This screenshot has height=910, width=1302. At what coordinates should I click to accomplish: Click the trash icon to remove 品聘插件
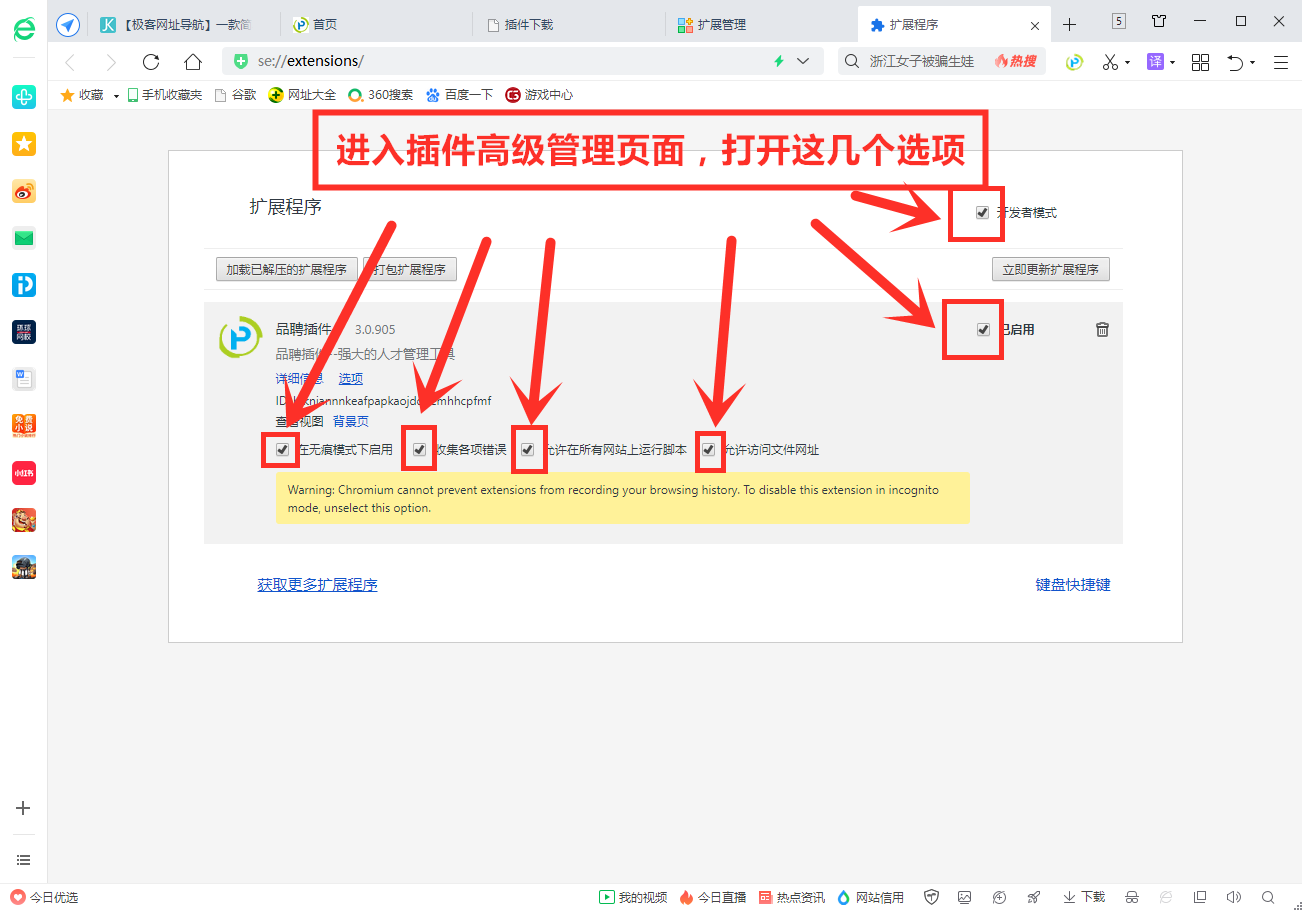(1102, 329)
